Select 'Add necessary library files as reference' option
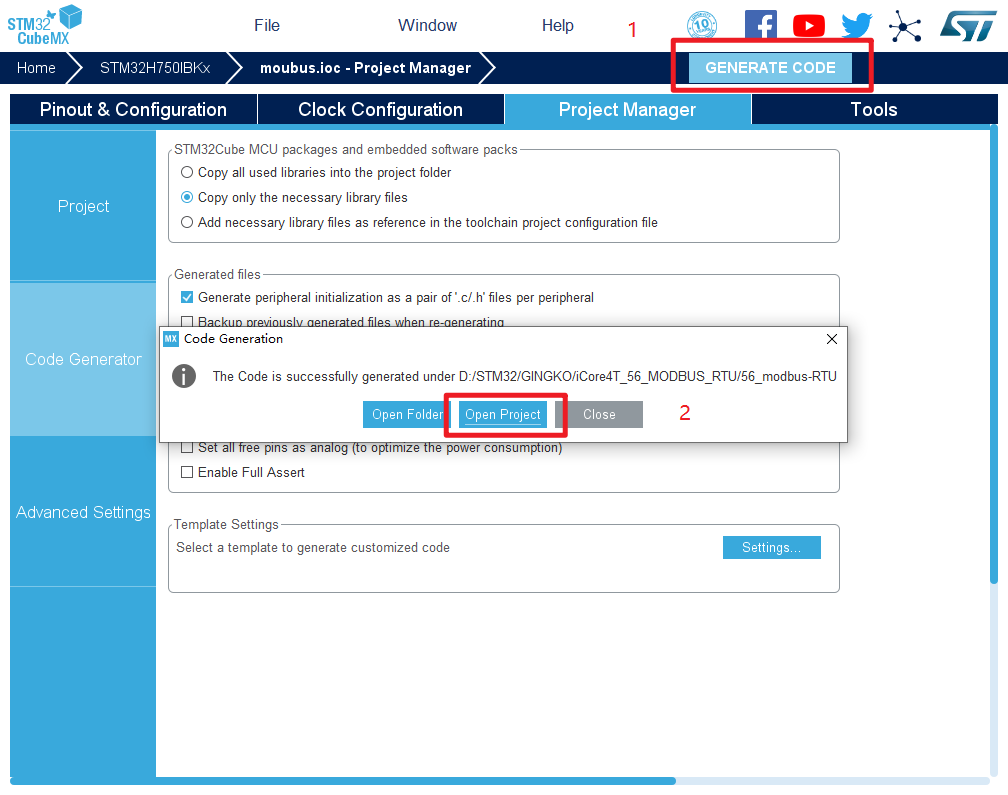Image resolution: width=1008 pixels, height=795 pixels. point(187,223)
